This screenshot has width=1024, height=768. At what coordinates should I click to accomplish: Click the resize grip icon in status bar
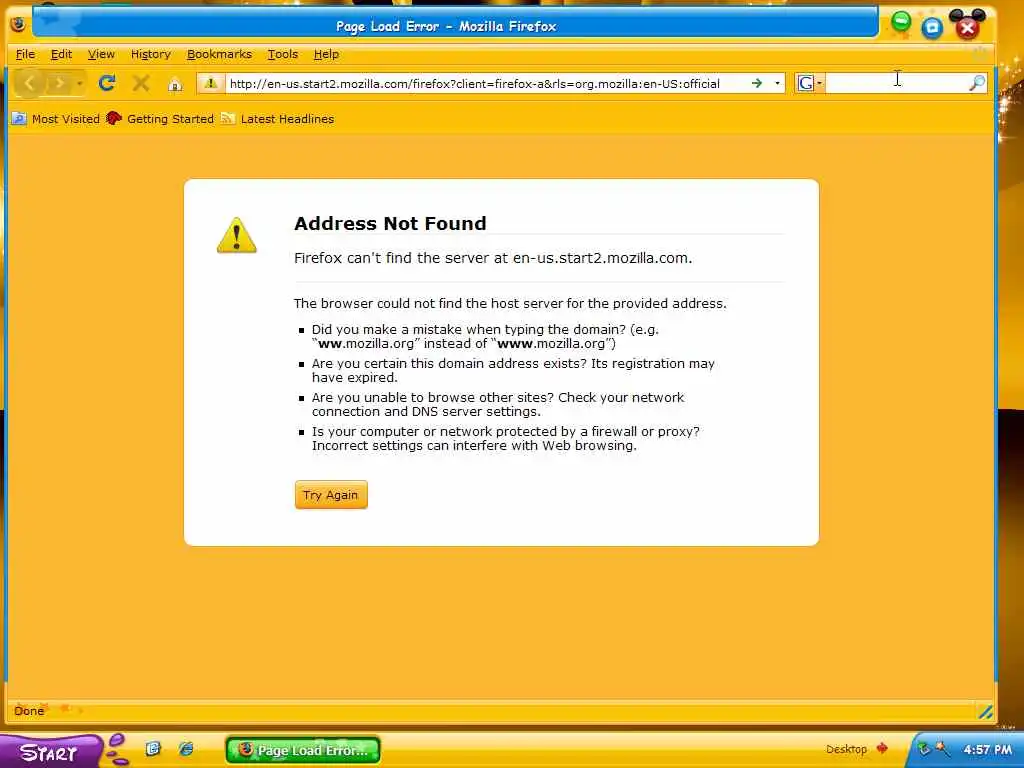(985, 712)
